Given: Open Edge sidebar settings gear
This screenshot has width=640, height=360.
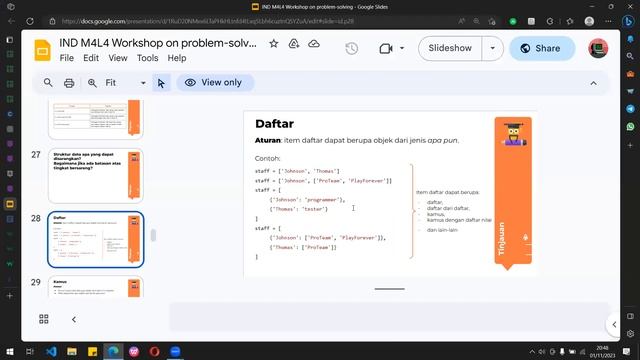Looking at the screenshot, I should [630, 333].
